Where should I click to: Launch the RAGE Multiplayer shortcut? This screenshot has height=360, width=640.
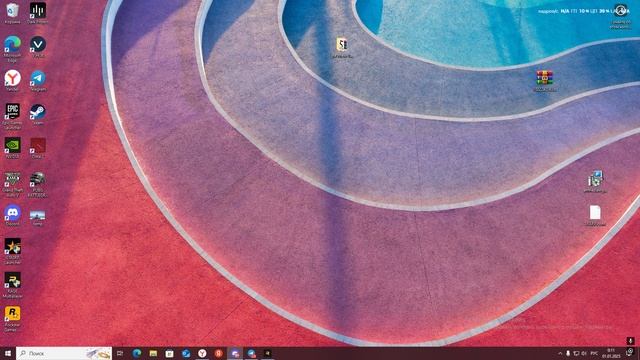pos(12,284)
